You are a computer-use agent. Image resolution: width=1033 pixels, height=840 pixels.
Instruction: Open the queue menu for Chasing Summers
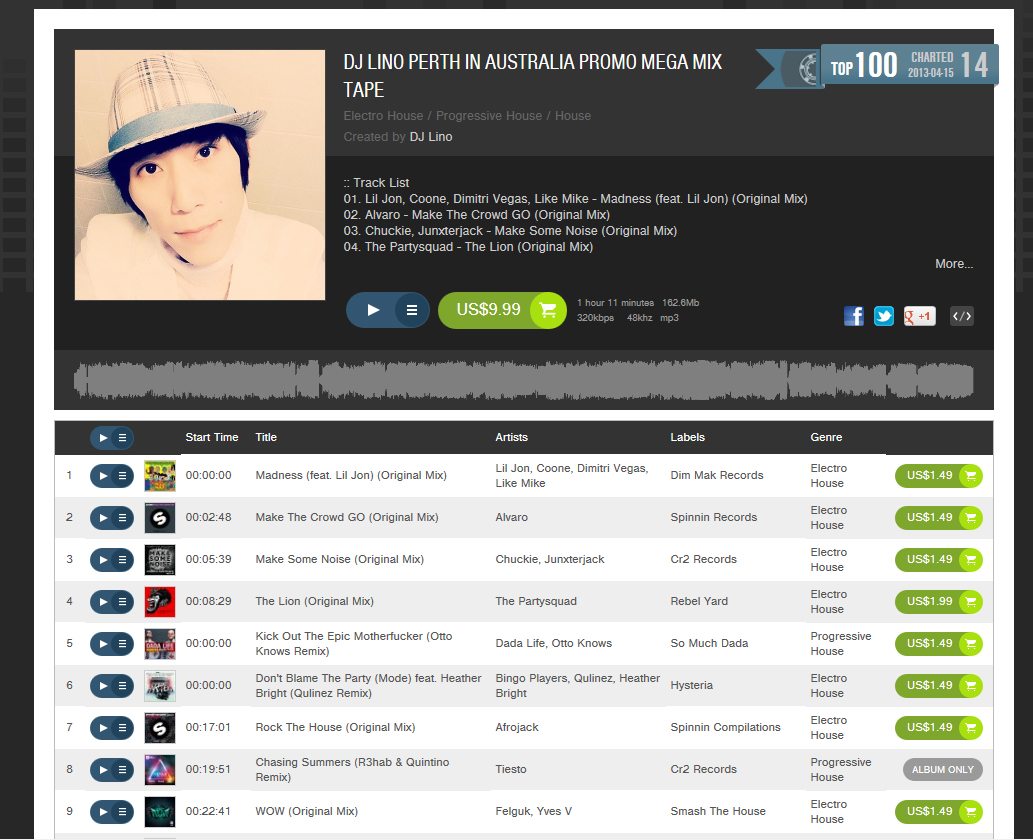tap(123, 770)
